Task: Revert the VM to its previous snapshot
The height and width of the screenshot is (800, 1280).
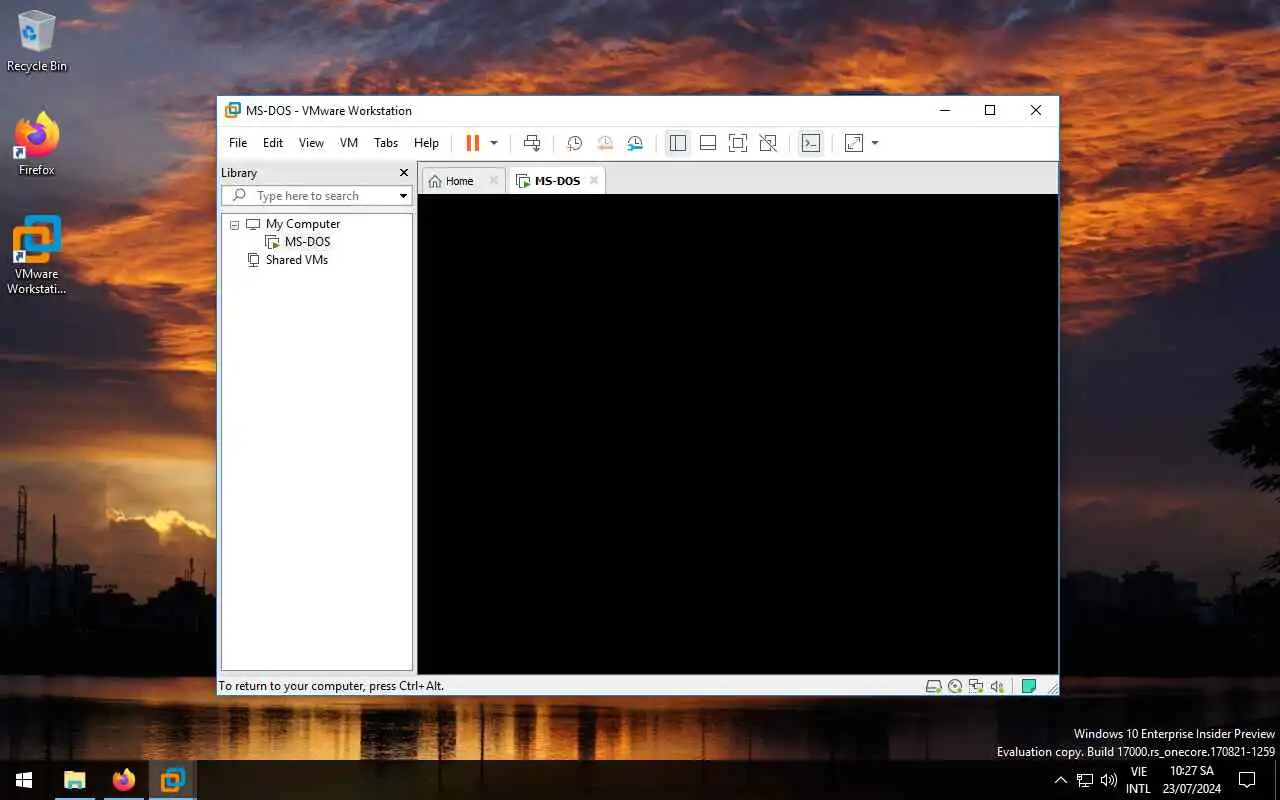Action: point(605,143)
